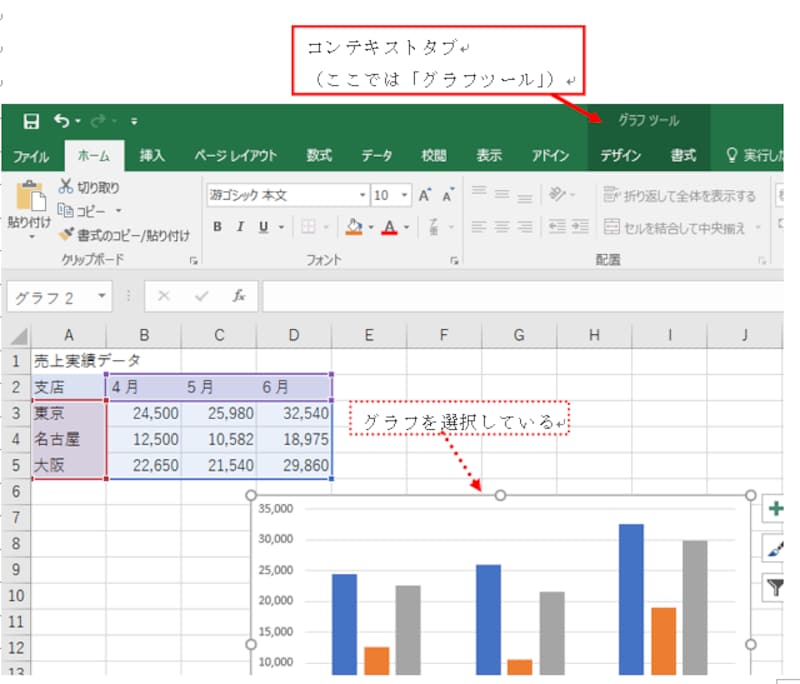
Task: Open the Chart Elements plus button beside the chart
Action: point(775,509)
